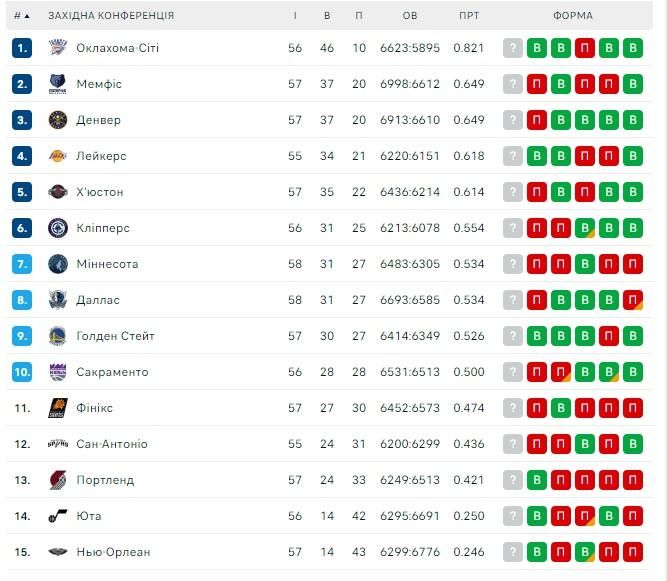Click the Golden State Warriors logo
The image size is (667, 581).
57,336
